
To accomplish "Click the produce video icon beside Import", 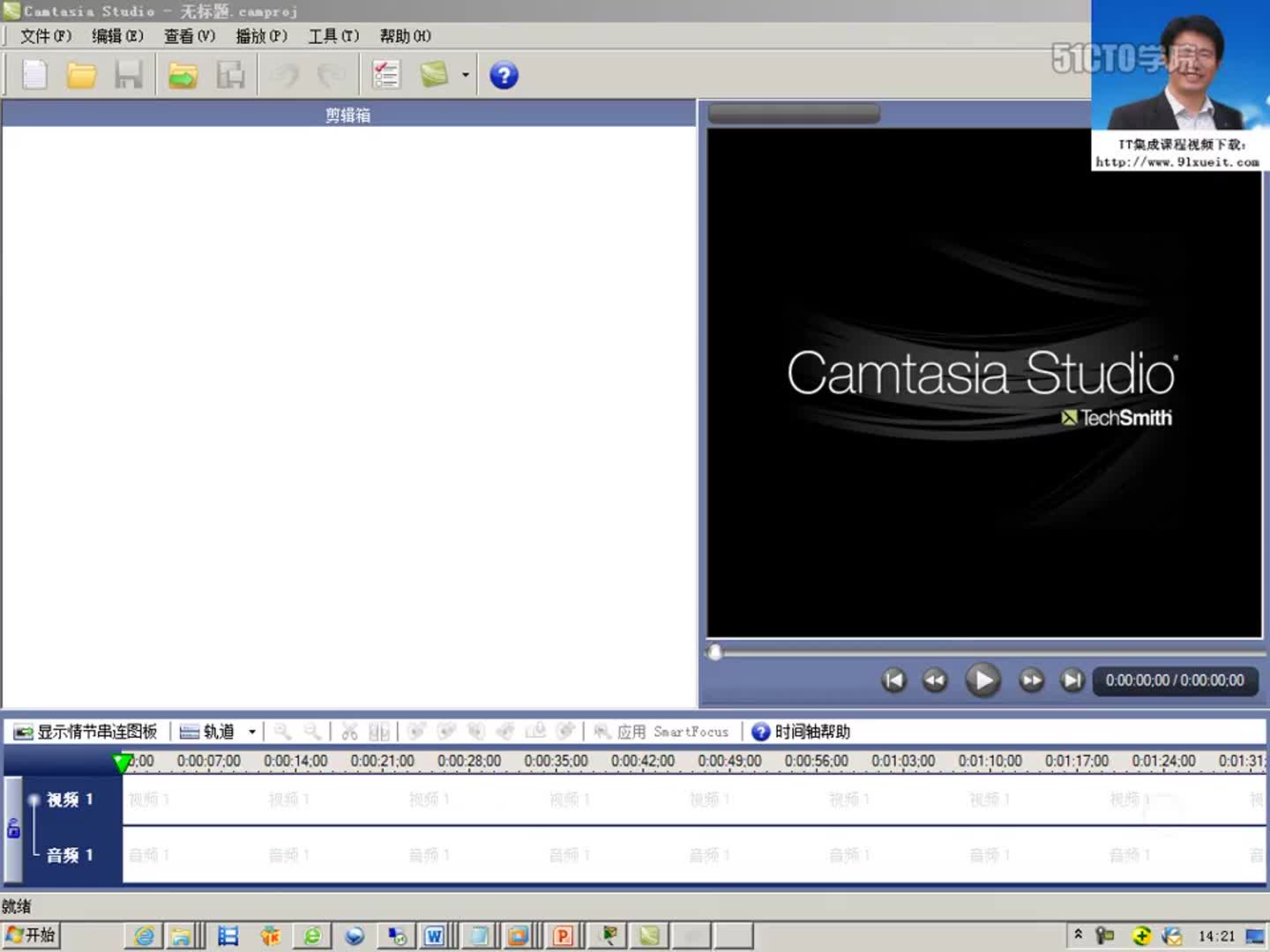I will coord(230,75).
